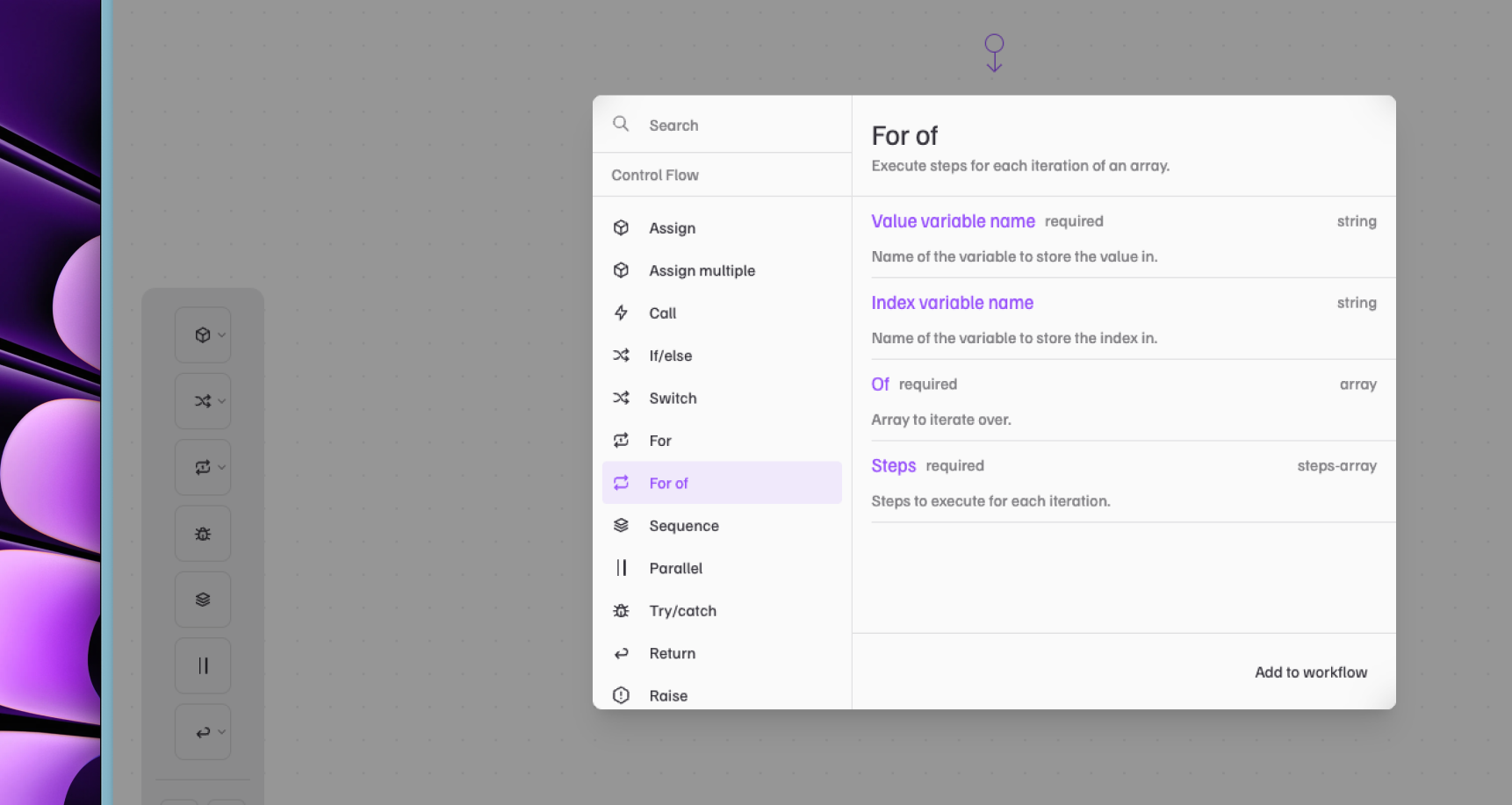The height and width of the screenshot is (805, 1512).
Task: Click the Try/catch bug icon in list
Action: coord(621,610)
